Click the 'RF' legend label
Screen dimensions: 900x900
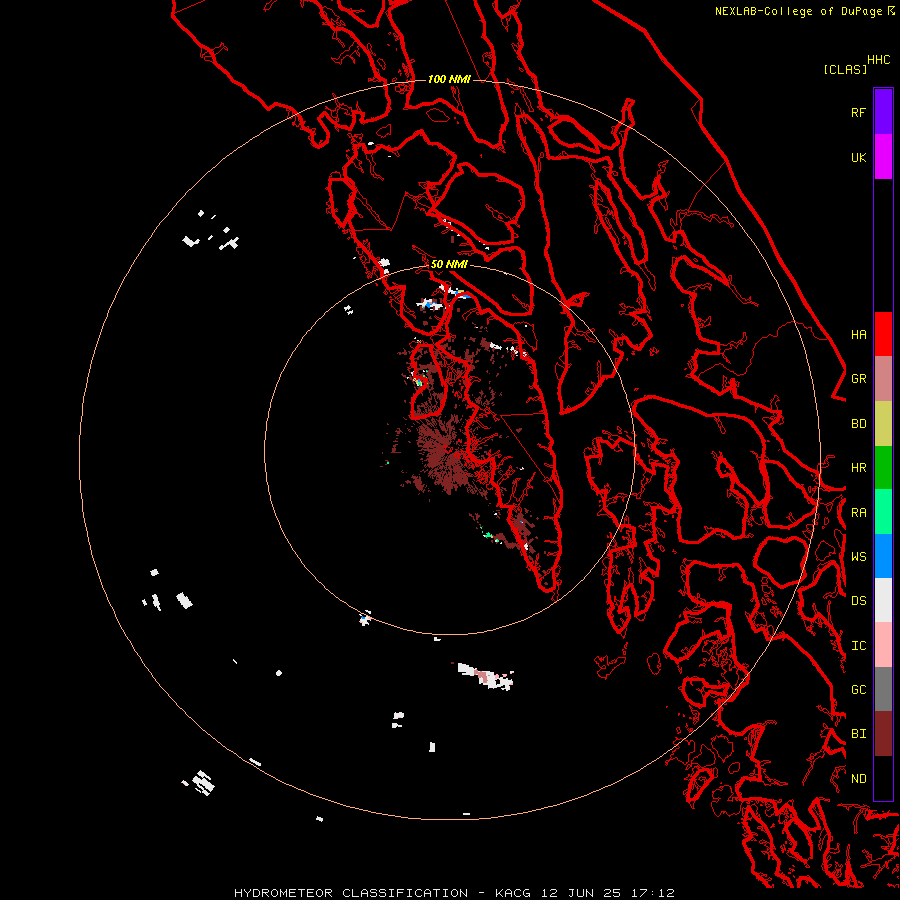coord(858,112)
